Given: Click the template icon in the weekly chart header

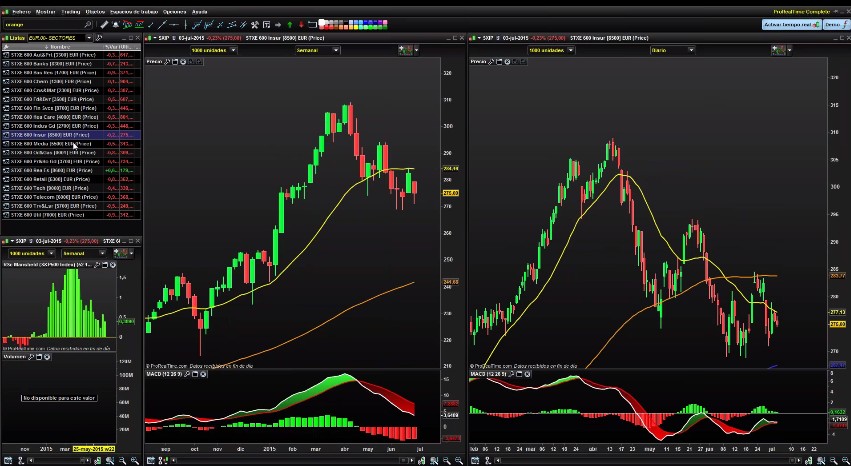Looking at the screenshot, I should coord(405,50).
